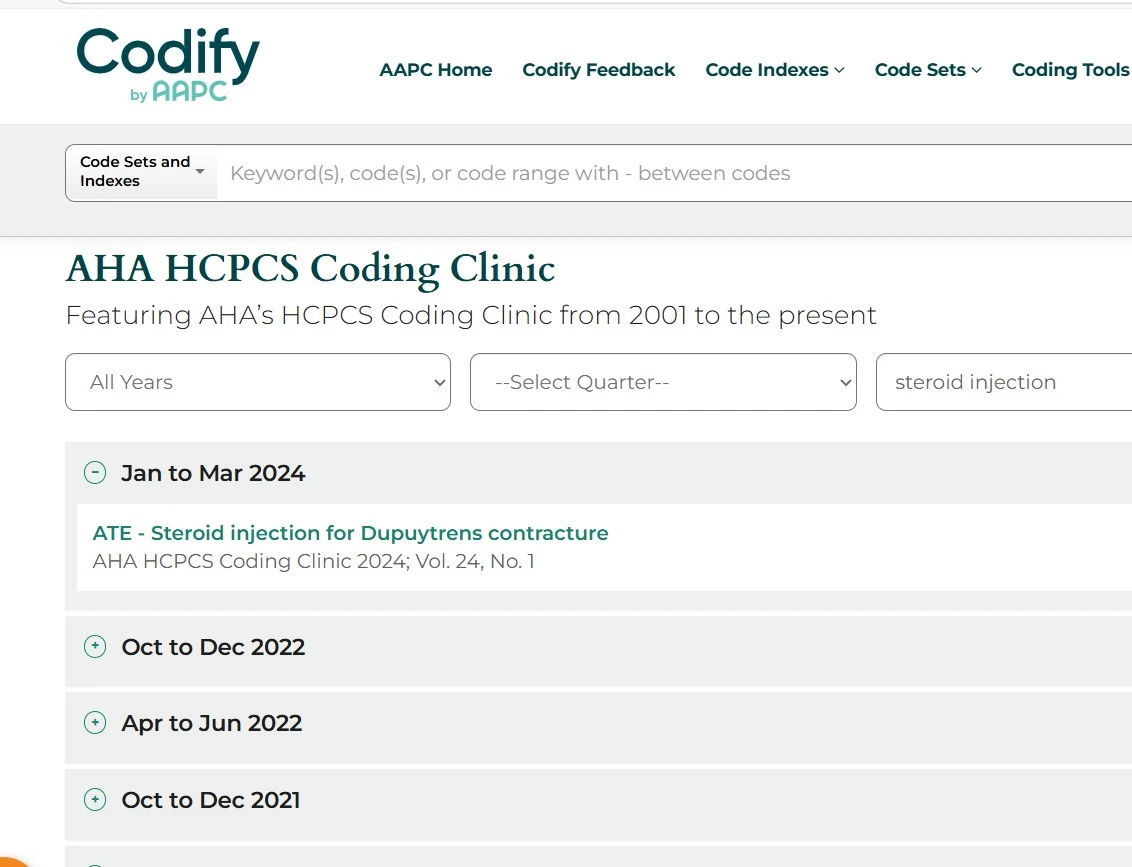Open the Select Quarter dropdown
The width and height of the screenshot is (1132, 867).
(663, 382)
